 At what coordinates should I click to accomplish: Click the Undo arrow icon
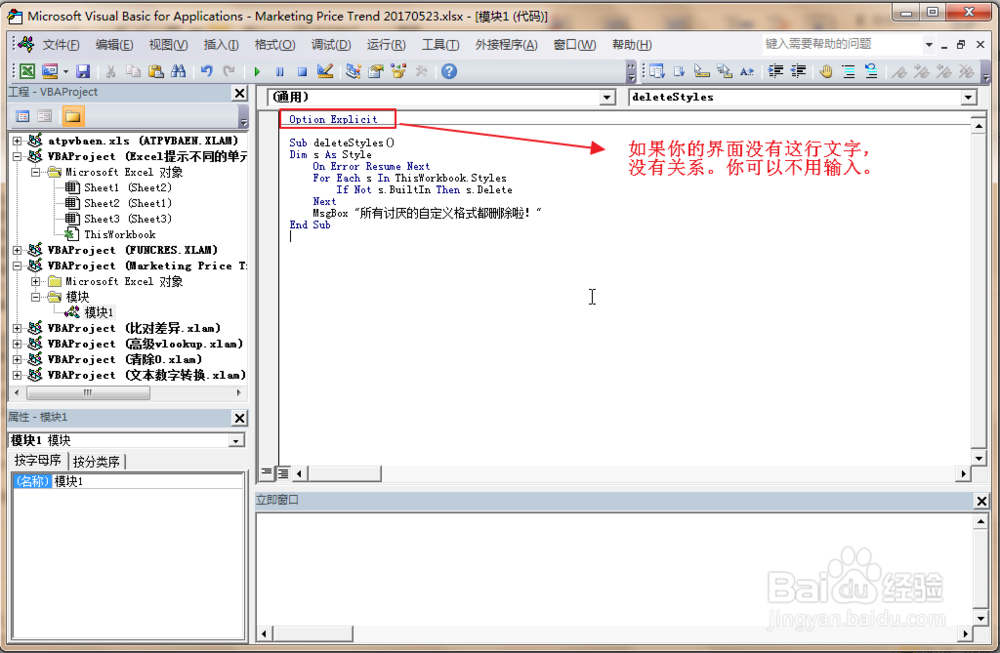pos(206,71)
